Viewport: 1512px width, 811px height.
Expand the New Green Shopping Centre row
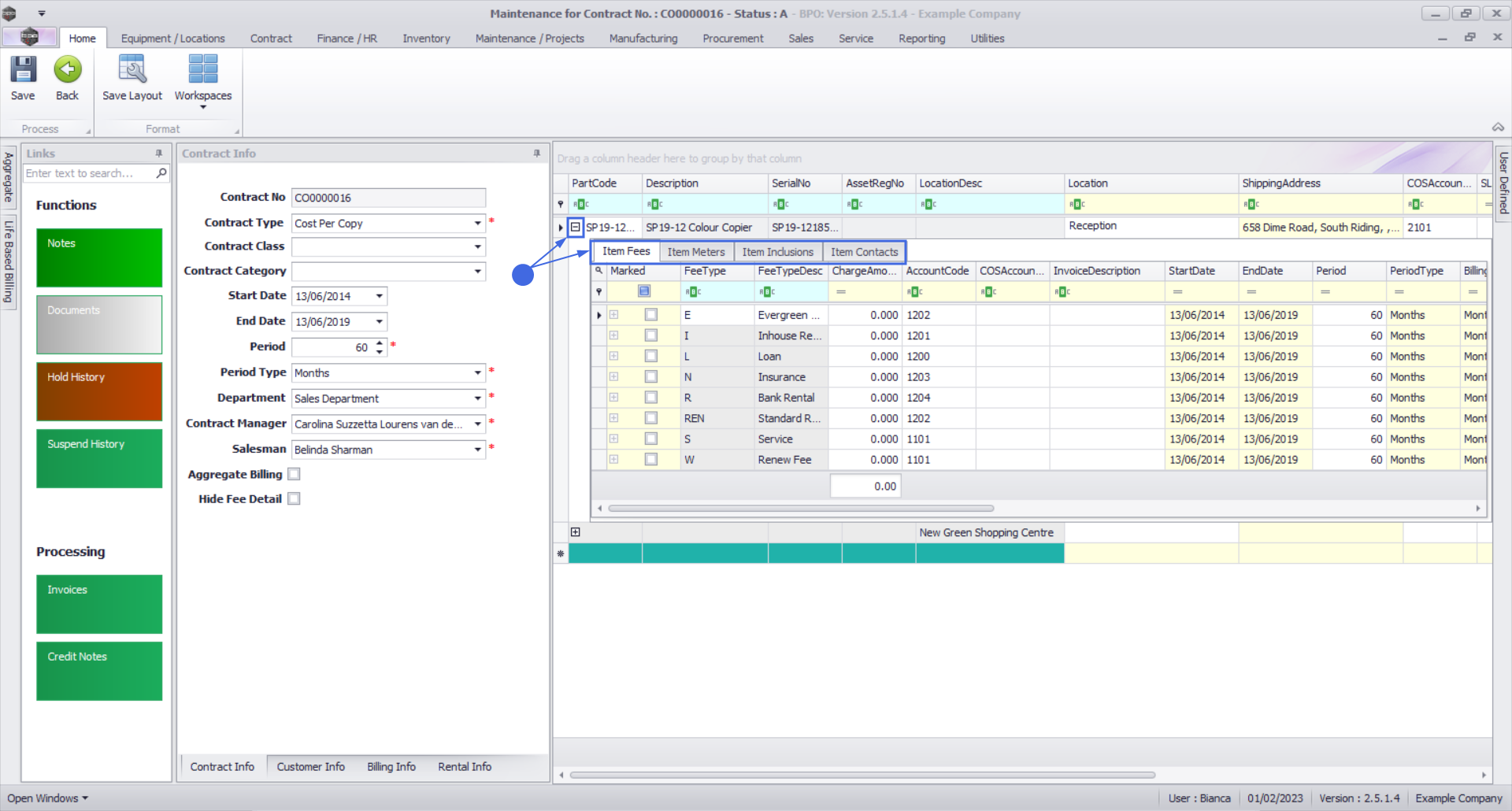tap(576, 532)
